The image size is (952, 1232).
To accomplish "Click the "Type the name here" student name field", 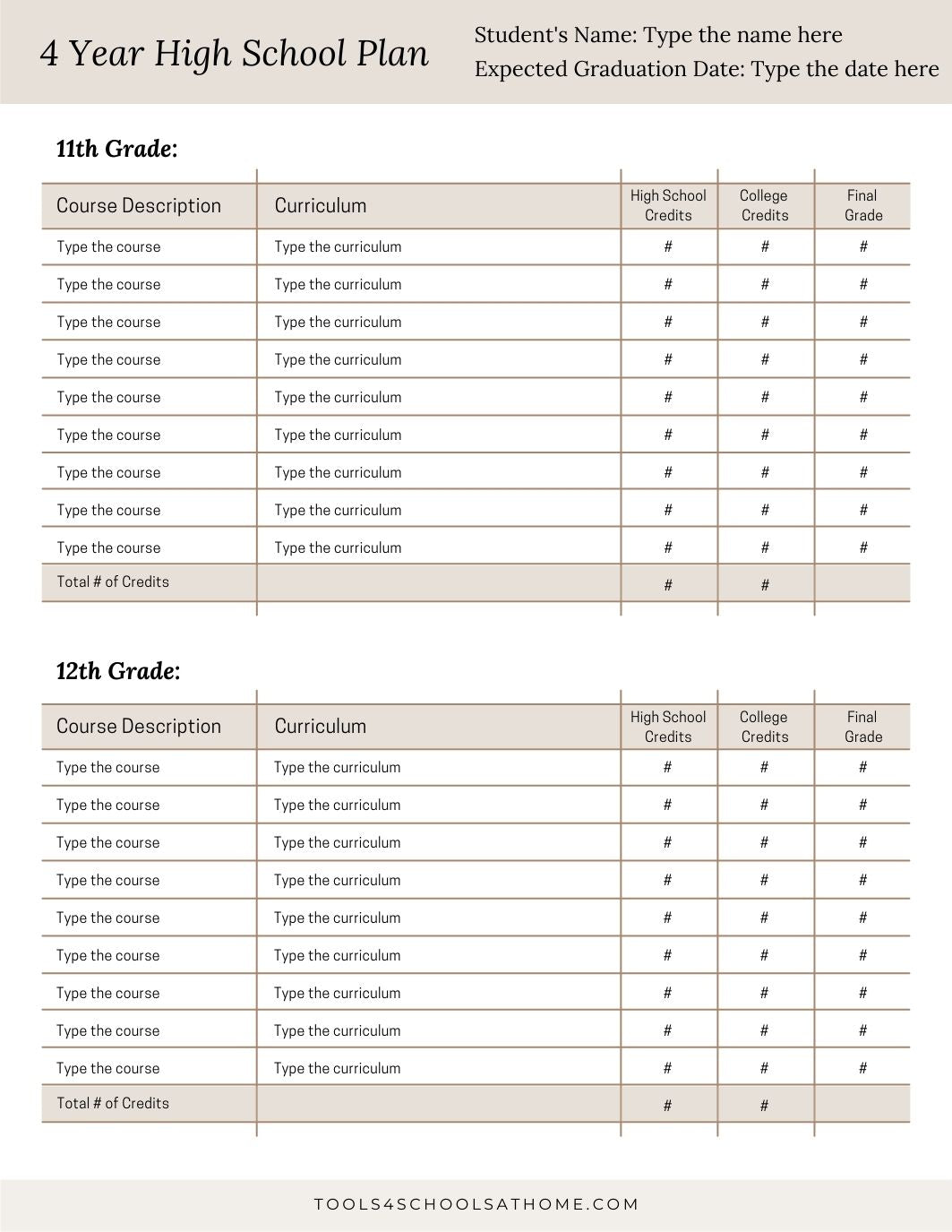I will pyautogui.click(x=742, y=36).
